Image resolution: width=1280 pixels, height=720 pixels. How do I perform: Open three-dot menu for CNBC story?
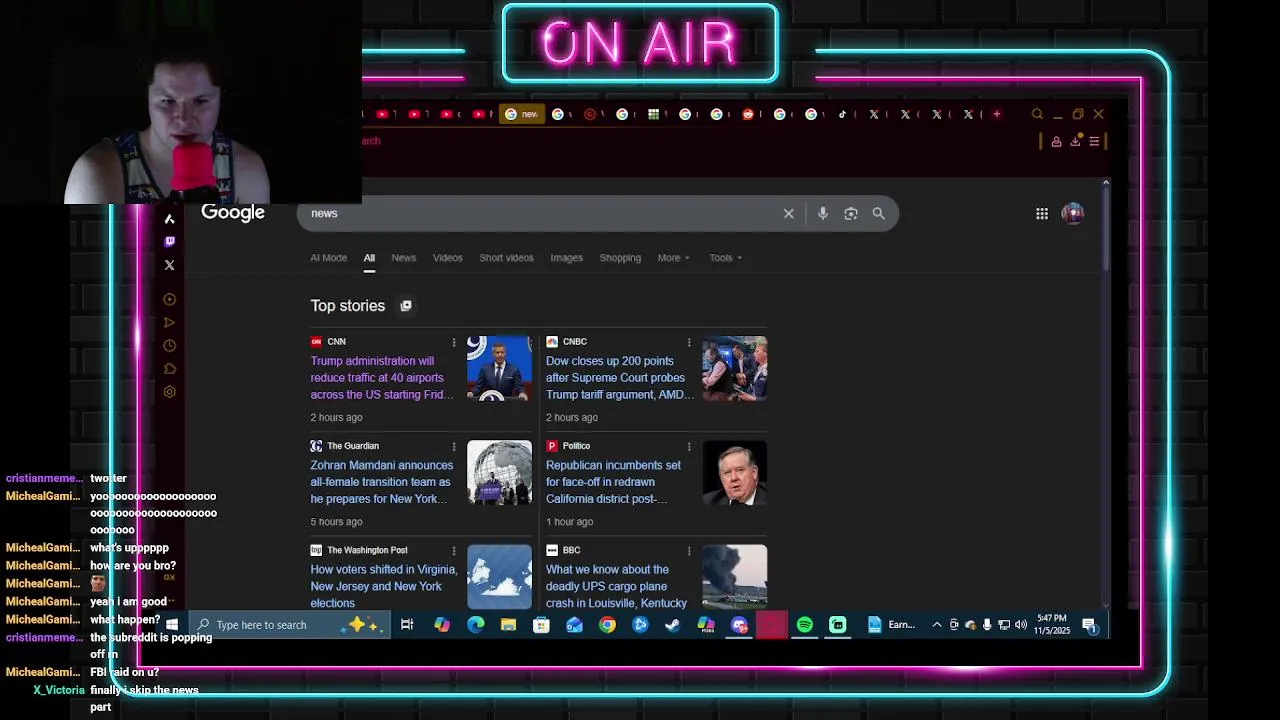pyautogui.click(x=689, y=342)
